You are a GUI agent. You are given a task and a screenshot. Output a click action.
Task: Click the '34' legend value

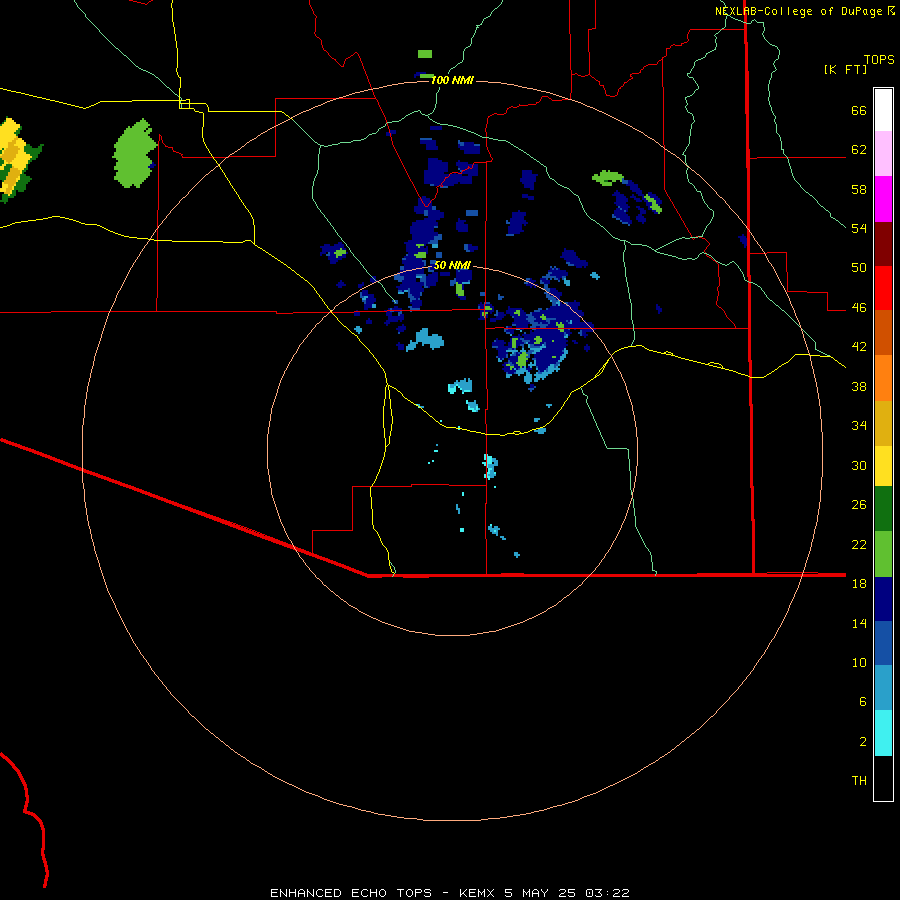[x=859, y=425]
